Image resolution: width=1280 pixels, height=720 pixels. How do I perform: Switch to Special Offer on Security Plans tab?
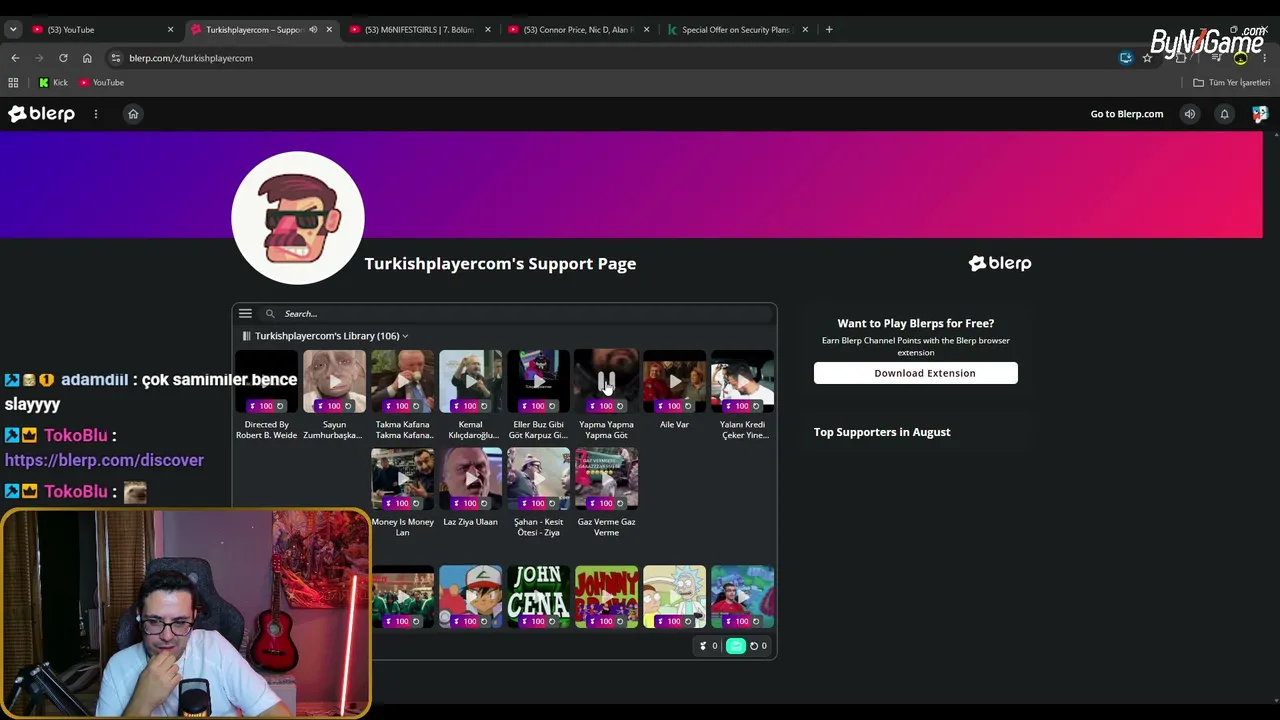(736, 30)
